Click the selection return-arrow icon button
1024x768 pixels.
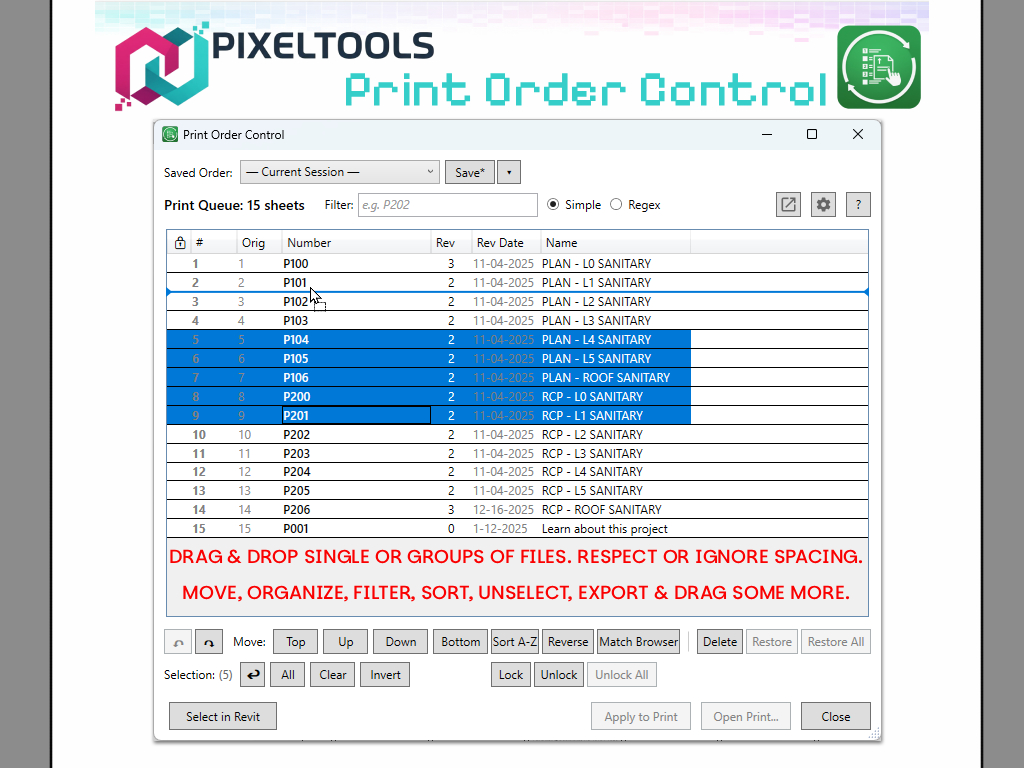pos(253,675)
